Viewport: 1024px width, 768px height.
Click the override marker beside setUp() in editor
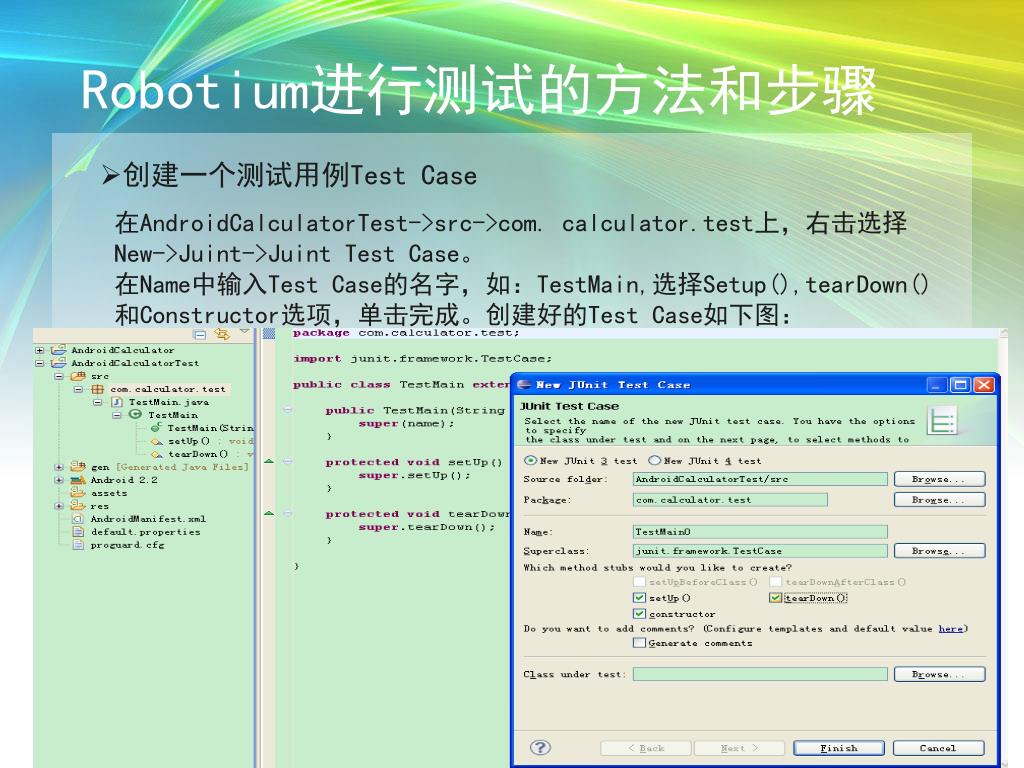tap(268, 462)
